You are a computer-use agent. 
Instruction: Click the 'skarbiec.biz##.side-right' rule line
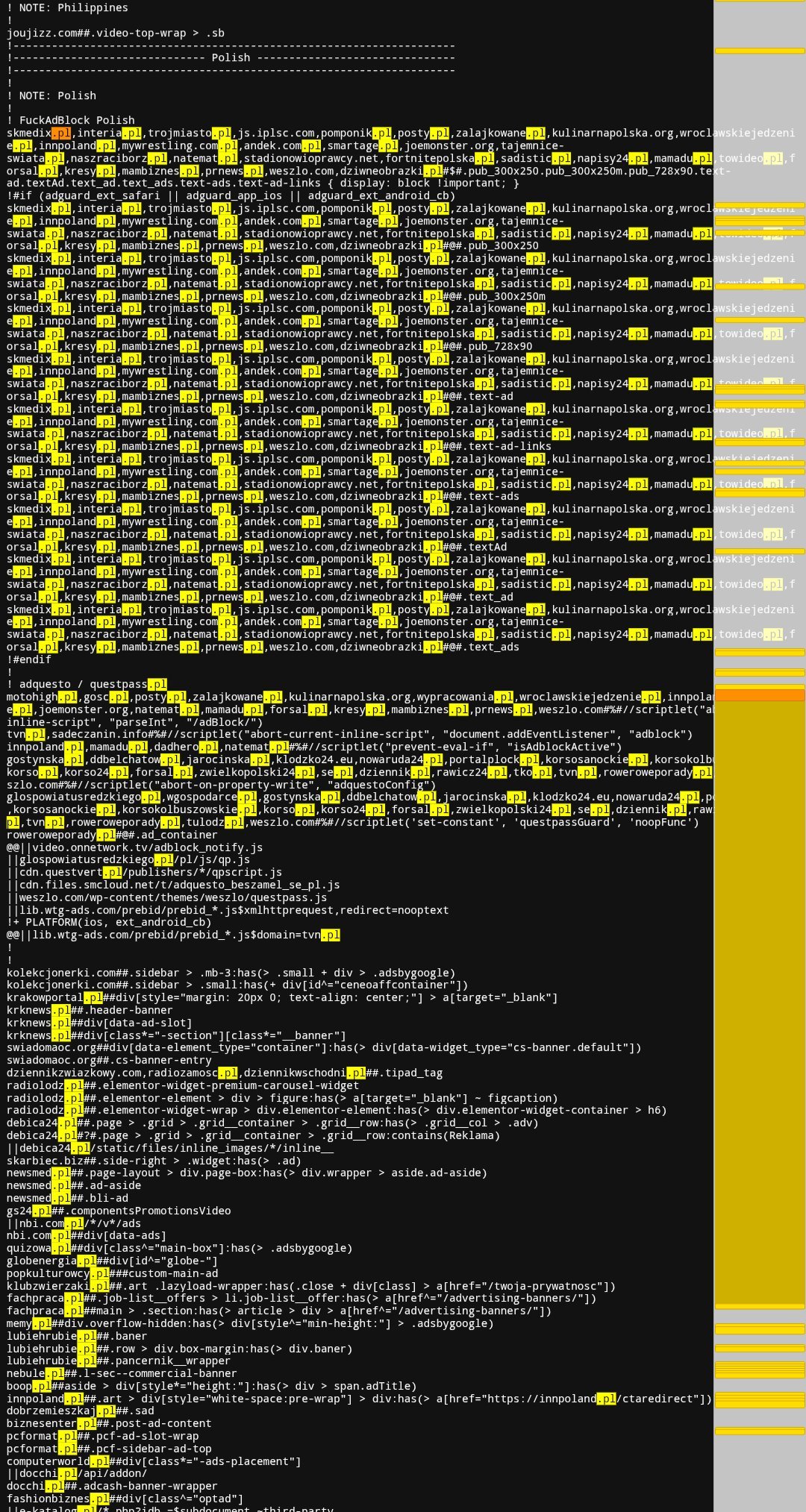tap(154, 1160)
